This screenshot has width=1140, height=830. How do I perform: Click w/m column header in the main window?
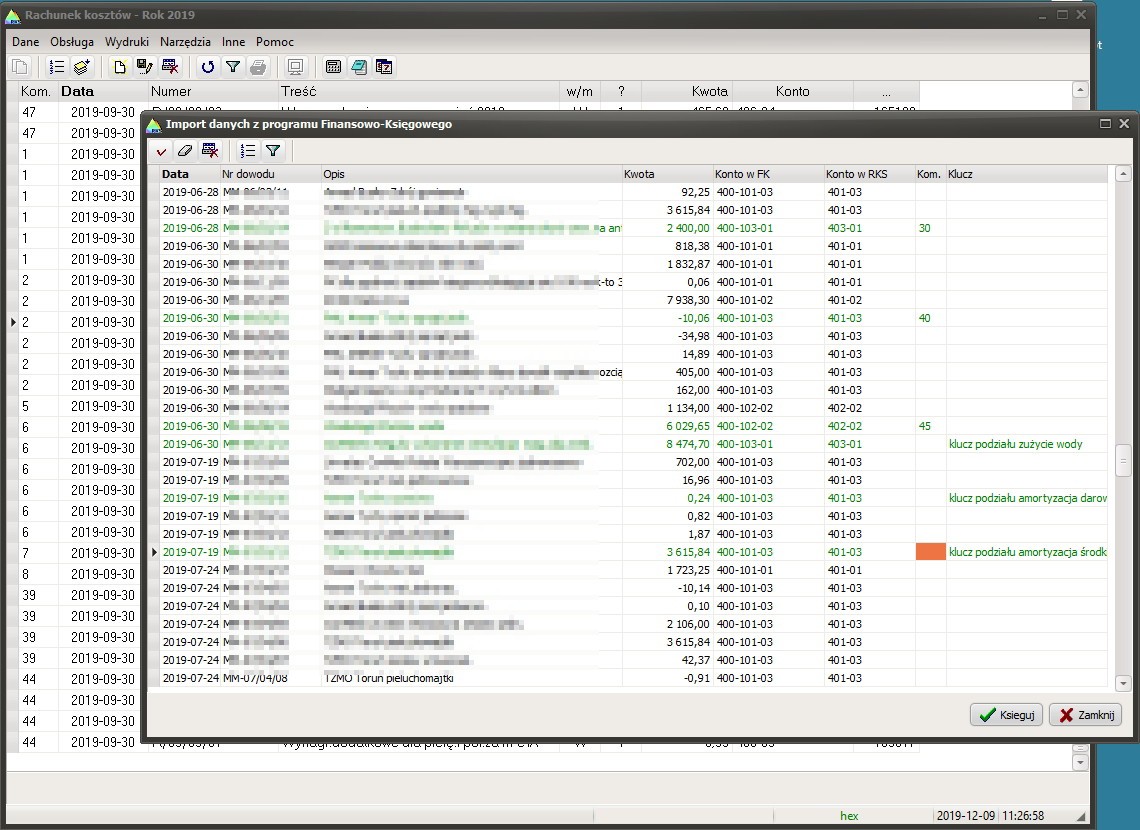click(x=579, y=92)
